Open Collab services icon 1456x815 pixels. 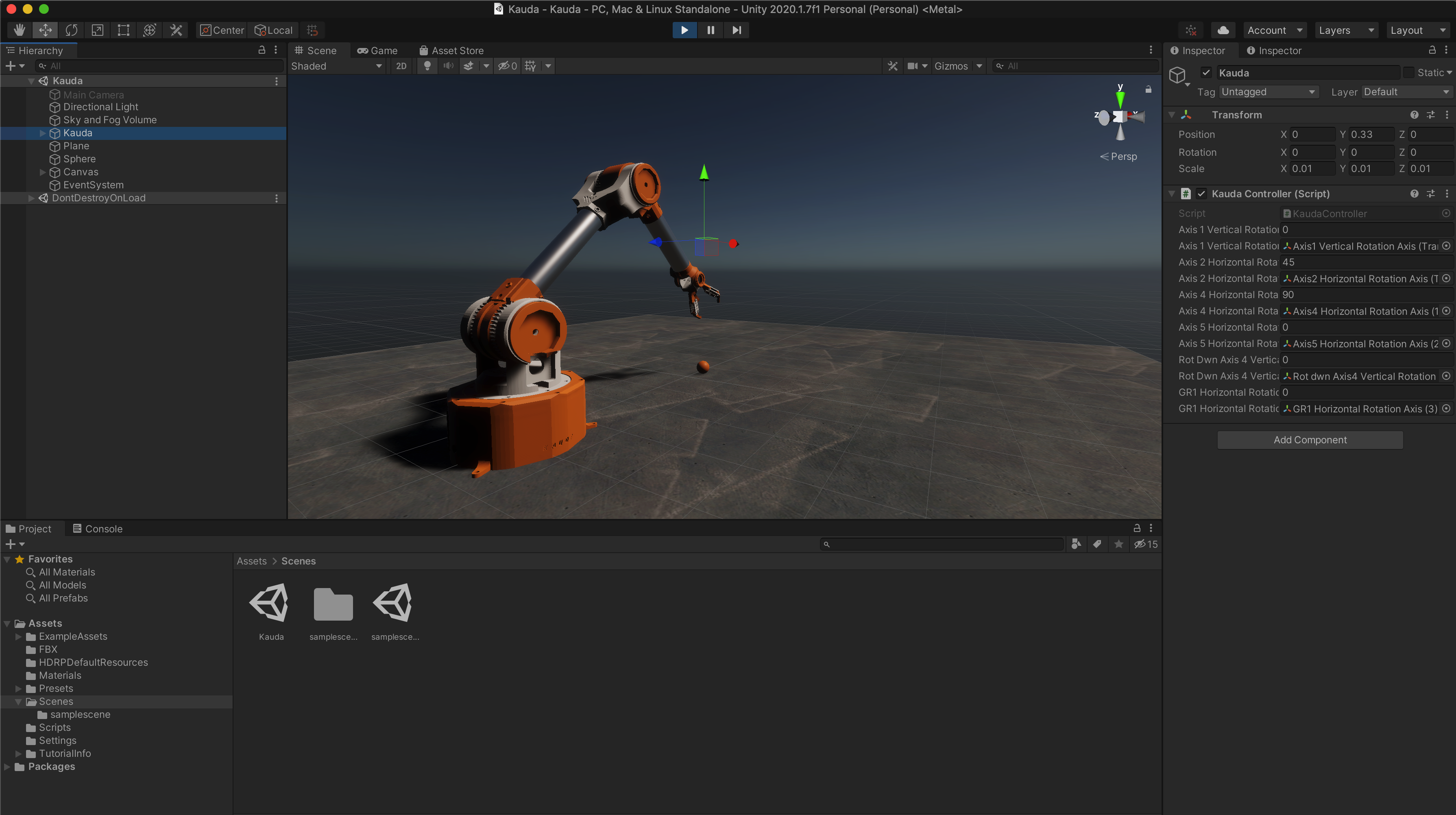1191,30
